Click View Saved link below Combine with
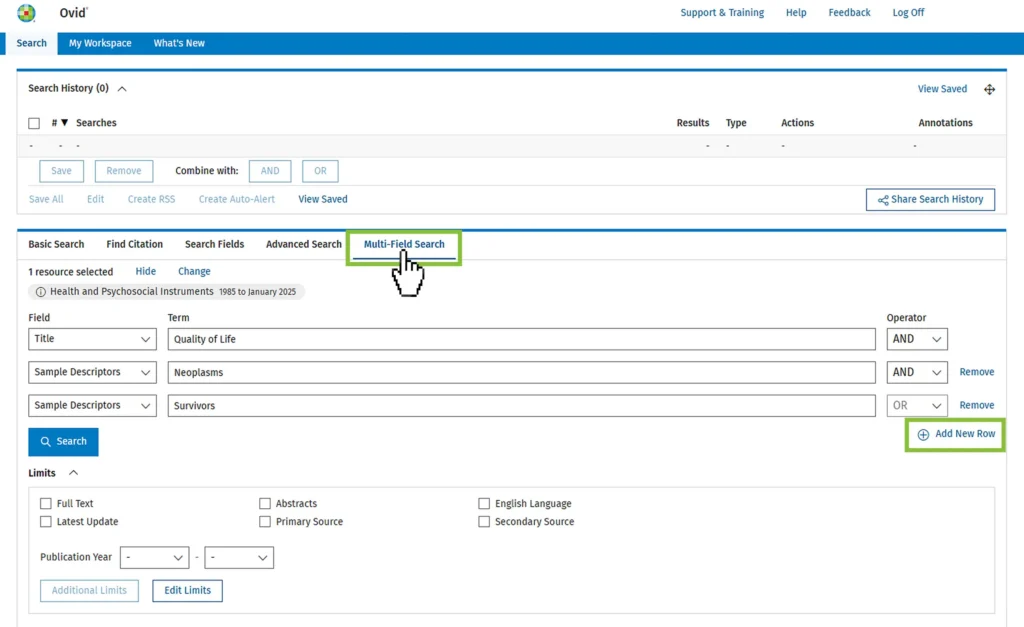The image size is (1024, 627). pos(323,199)
